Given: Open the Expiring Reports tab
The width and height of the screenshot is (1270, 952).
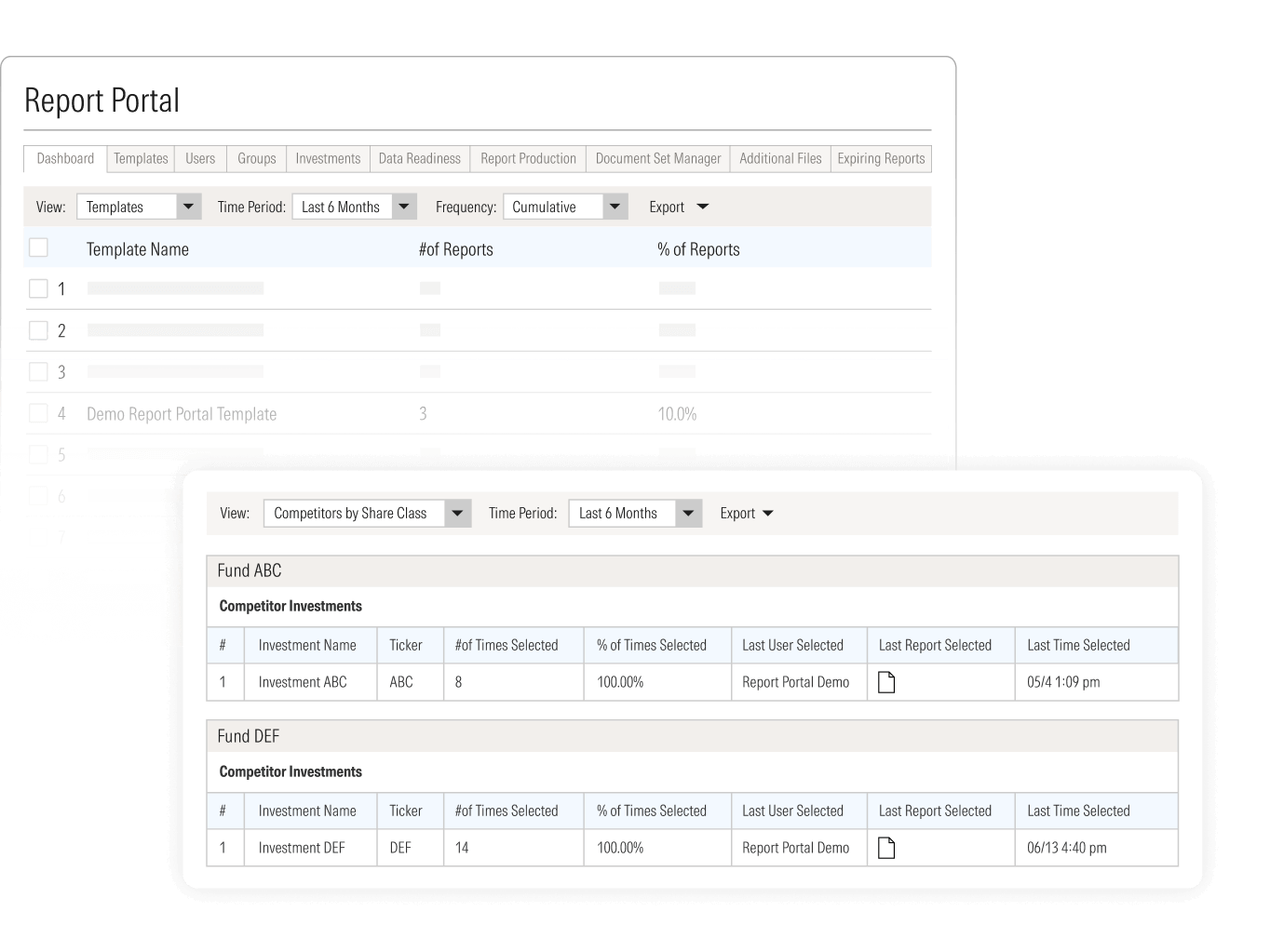Looking at the screenshot, I should [880, 158].
